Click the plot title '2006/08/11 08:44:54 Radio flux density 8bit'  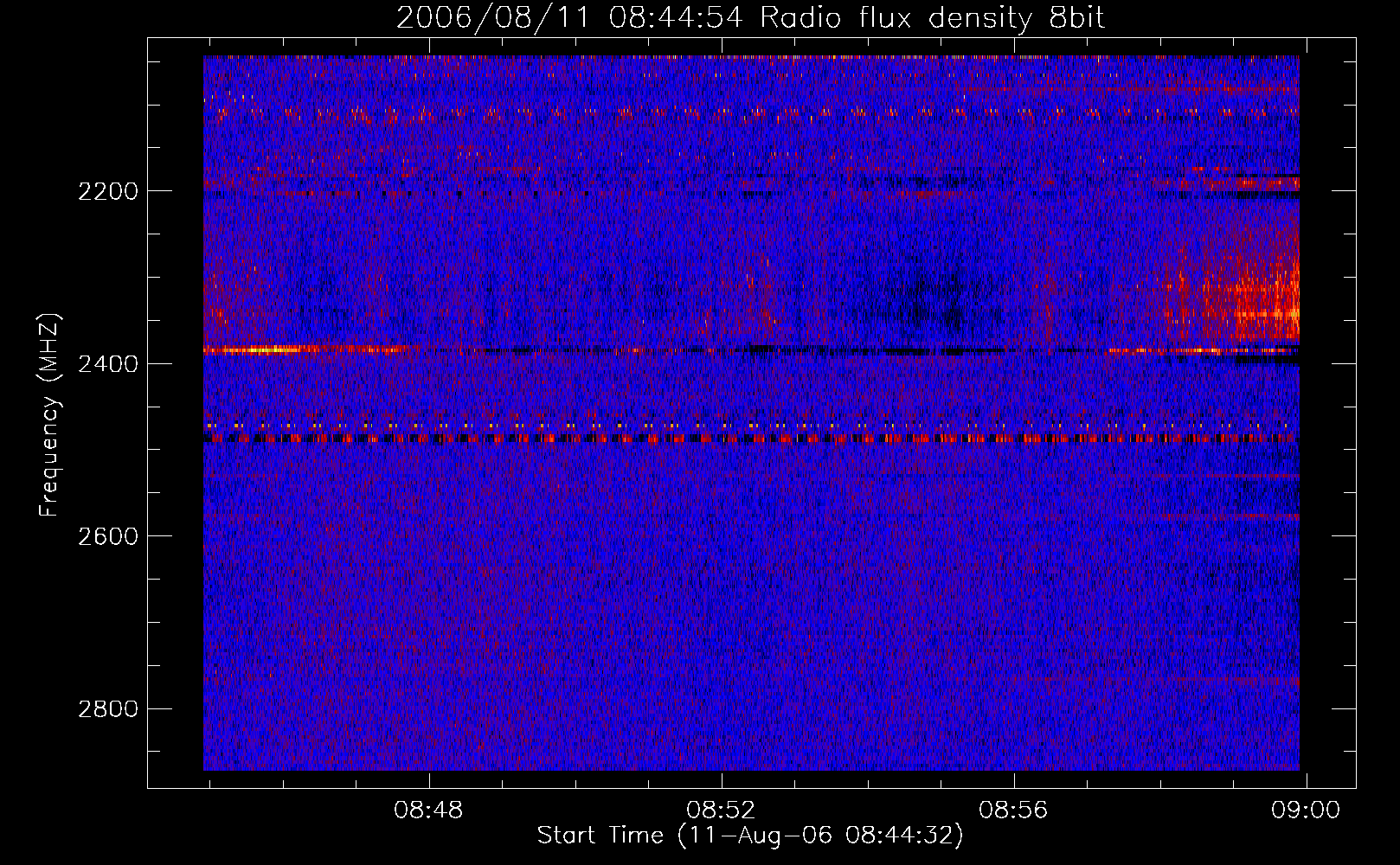pyautogui.click(x=750, y=18)
